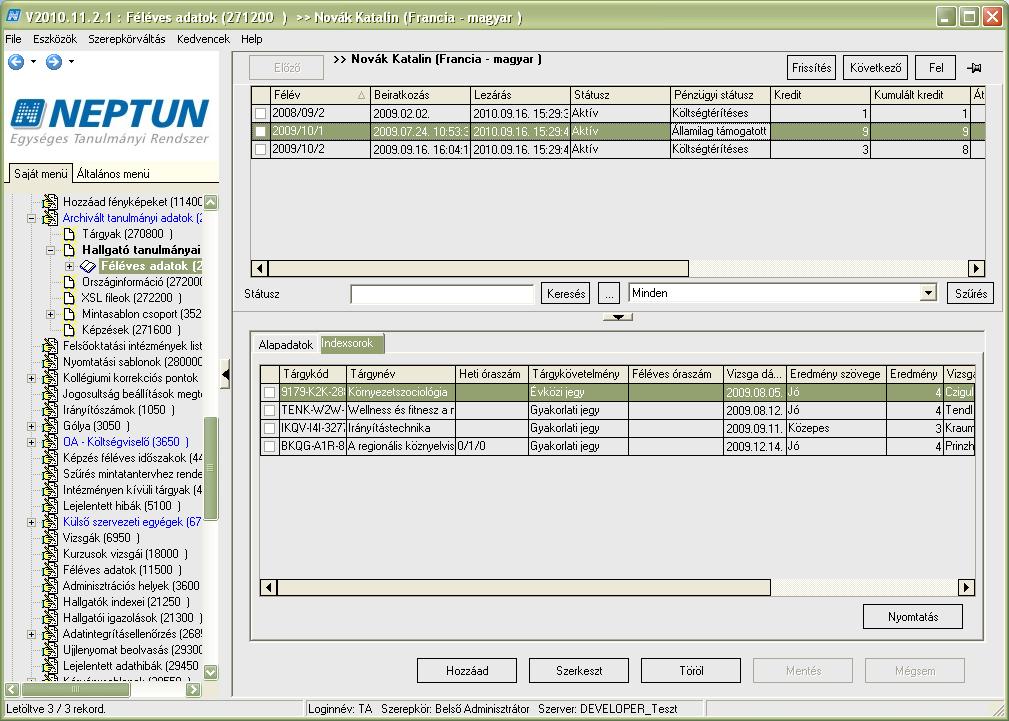1009x721 pixels.
Task: Sort the table by the Félév column header
Action: (x=320, y=95)
